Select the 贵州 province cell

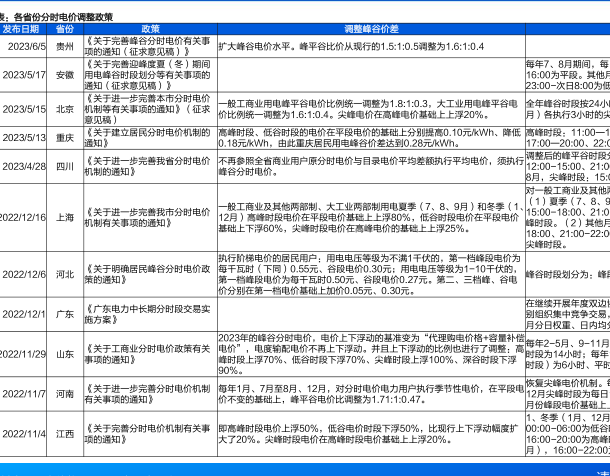pos(64,46)
